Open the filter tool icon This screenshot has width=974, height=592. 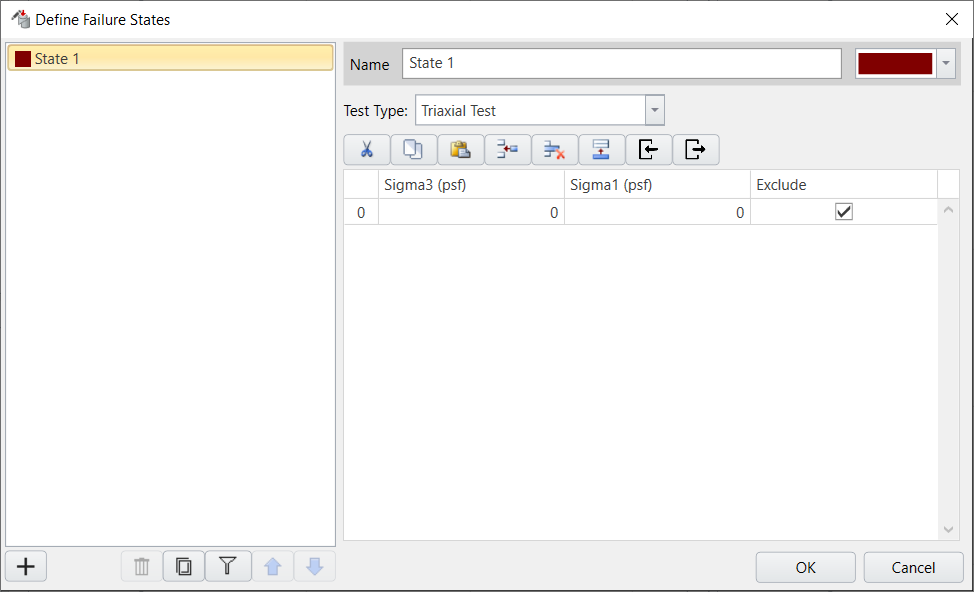point(228,566)
